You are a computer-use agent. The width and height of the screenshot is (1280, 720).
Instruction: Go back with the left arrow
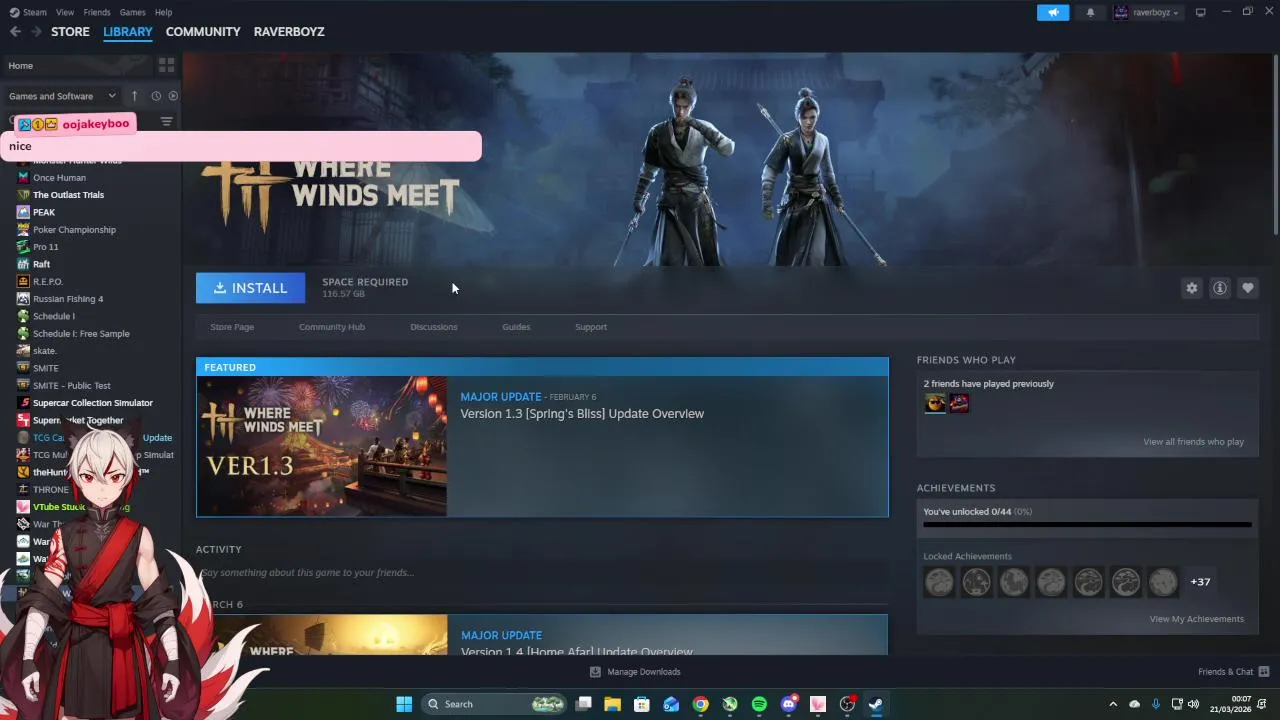[x=15, y=32]
